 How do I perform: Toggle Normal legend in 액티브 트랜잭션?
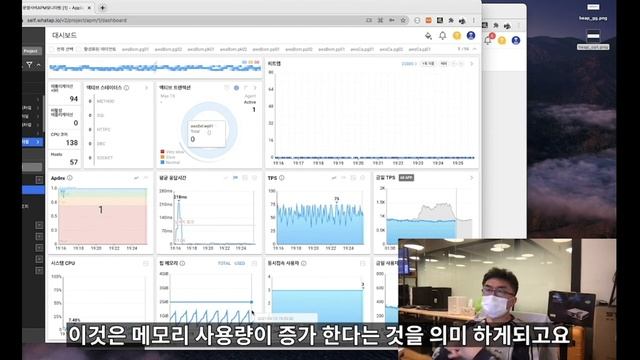[170, 162]
